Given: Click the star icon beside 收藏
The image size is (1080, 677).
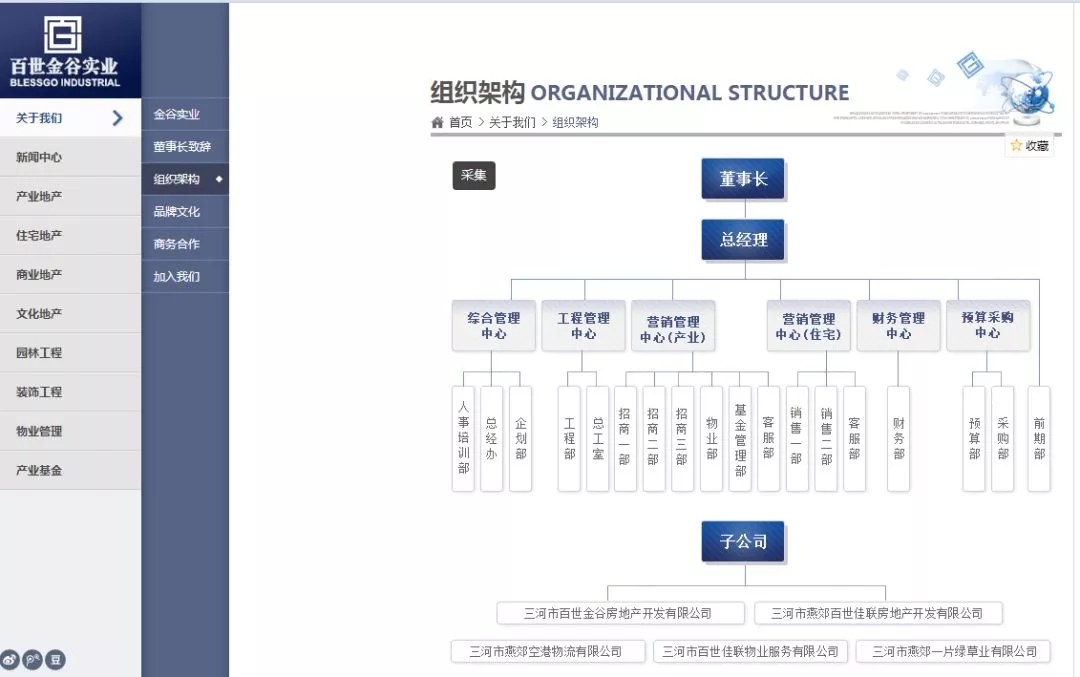Looking at the screenshot, I should [1015, 145].
